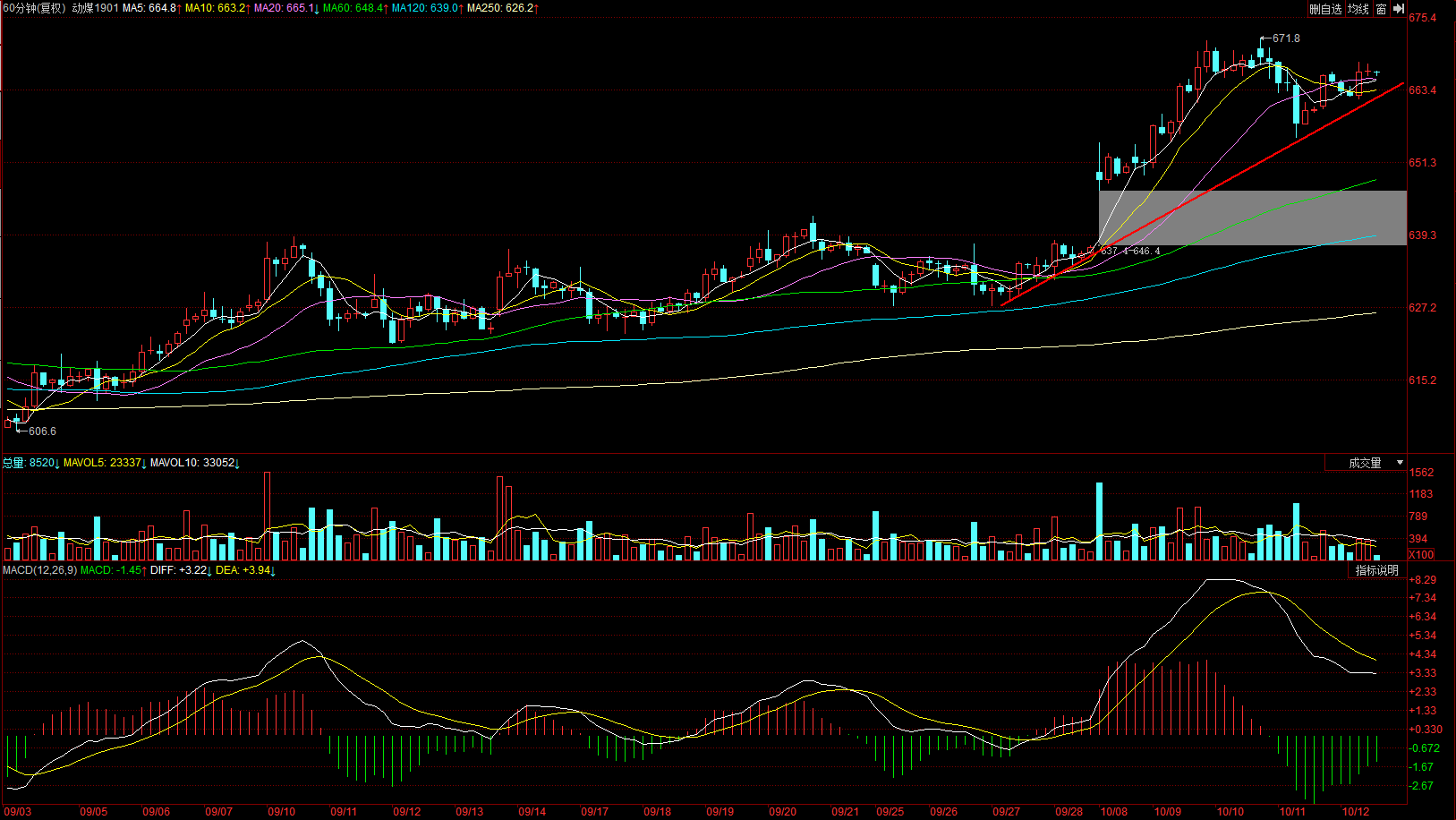Click the 606.6 low price marker
Screen dimensions: 1456x820
[x=42, y=431]
